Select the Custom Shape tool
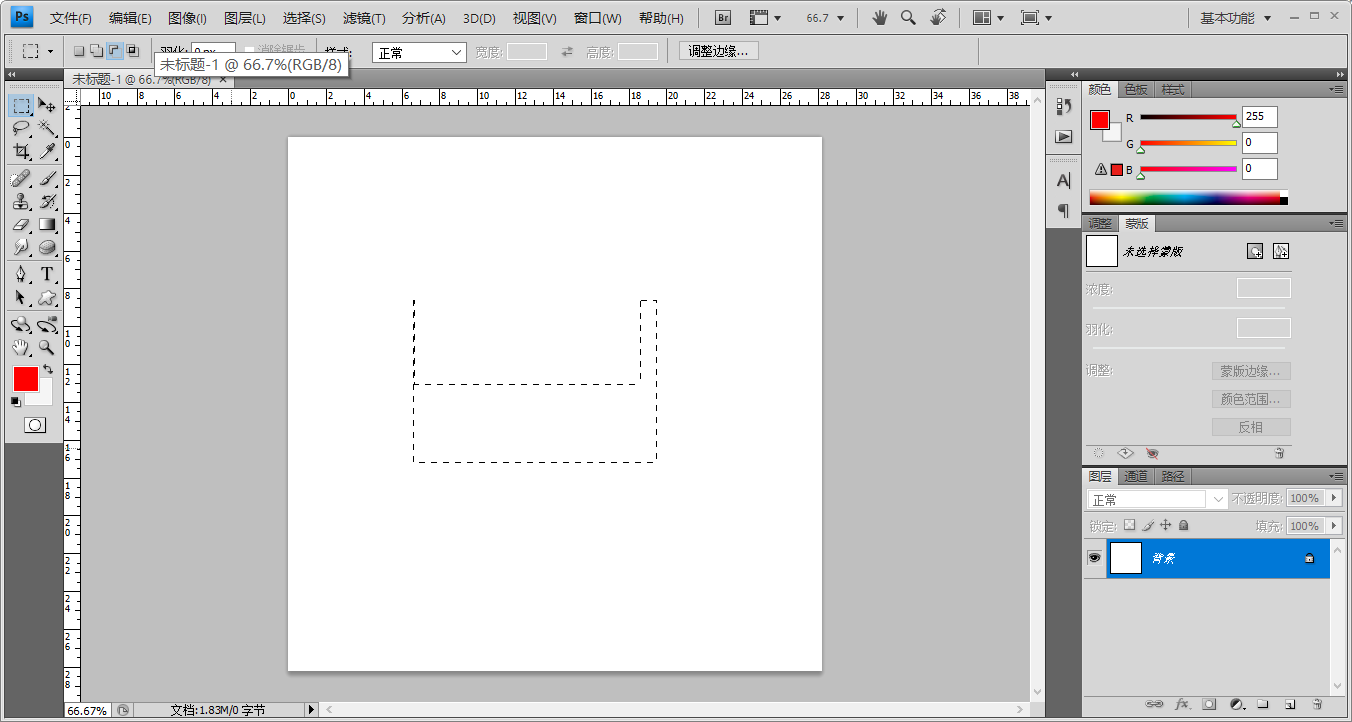Viewport: 1352px width, 722px height. click(46, 297)
